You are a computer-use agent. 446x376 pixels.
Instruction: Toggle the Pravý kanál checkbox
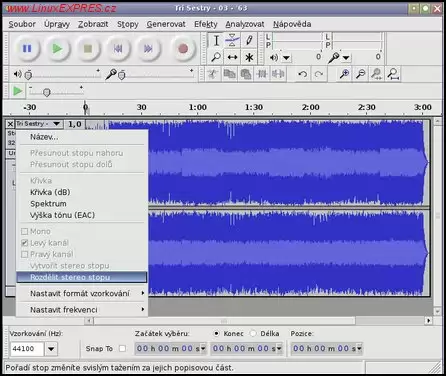click(x=24, y=254)
